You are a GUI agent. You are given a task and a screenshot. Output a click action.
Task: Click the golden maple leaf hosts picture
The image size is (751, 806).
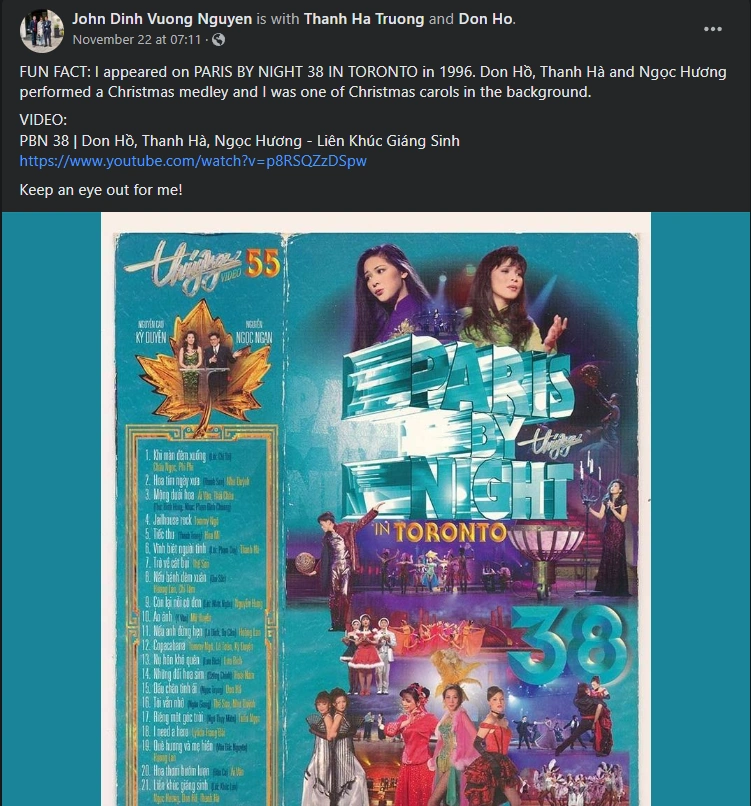coord(202,364)
